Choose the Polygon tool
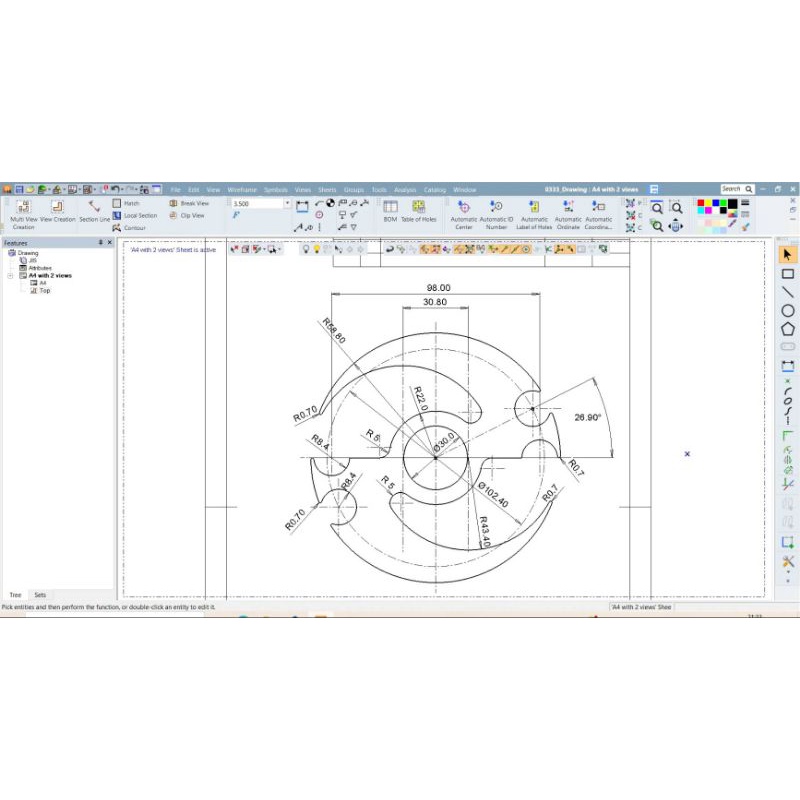The height and width of the screenshot is (800, 800). pyautogui.click(x=788, y=328)
